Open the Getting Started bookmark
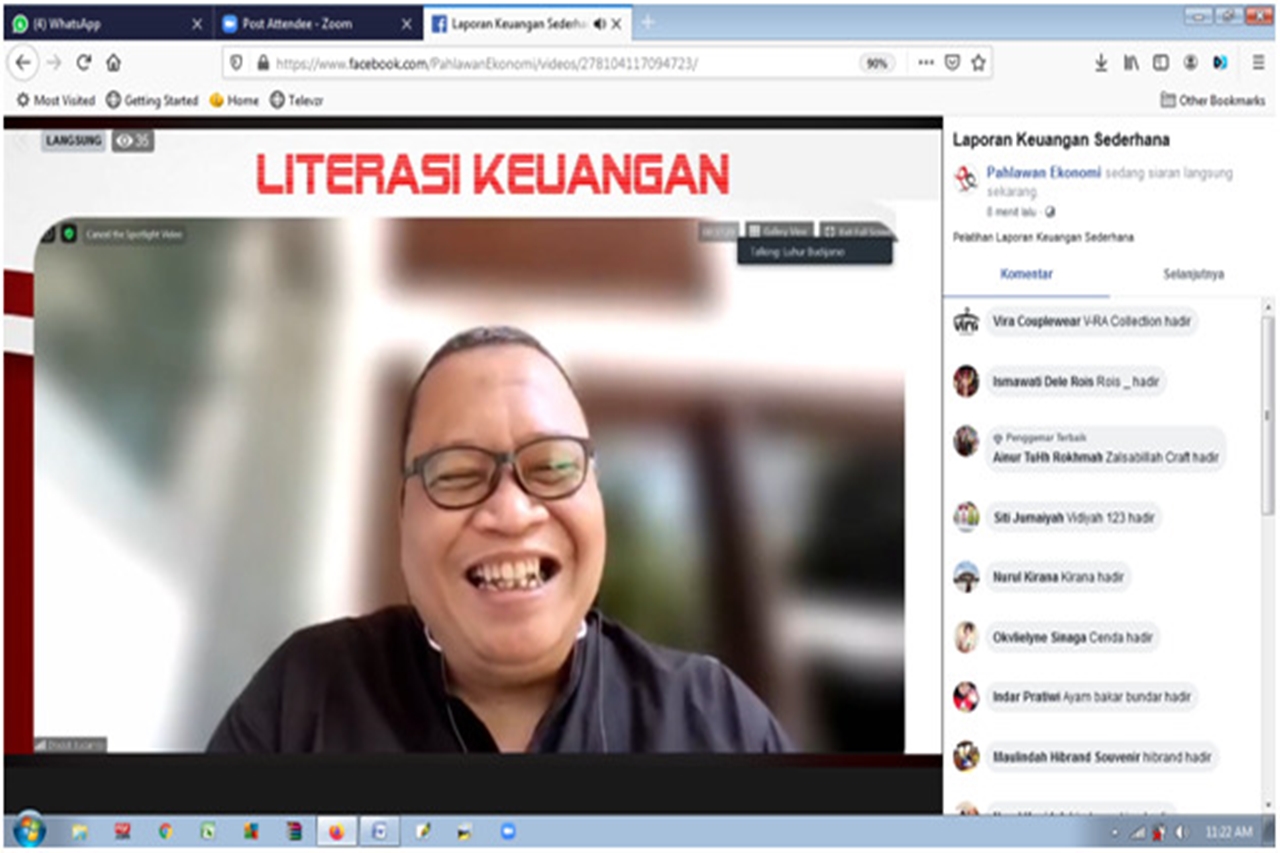This screenshot has width=1280, height=853. point(152,100)
